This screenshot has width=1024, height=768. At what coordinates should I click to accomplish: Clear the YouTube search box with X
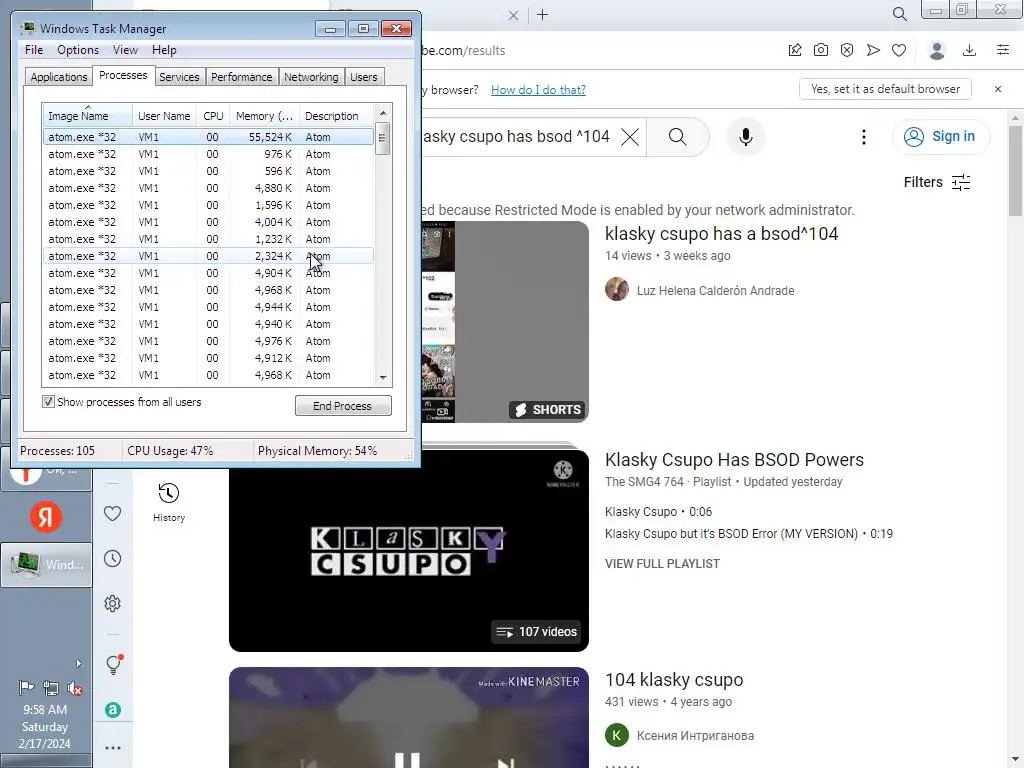point(630,137)
